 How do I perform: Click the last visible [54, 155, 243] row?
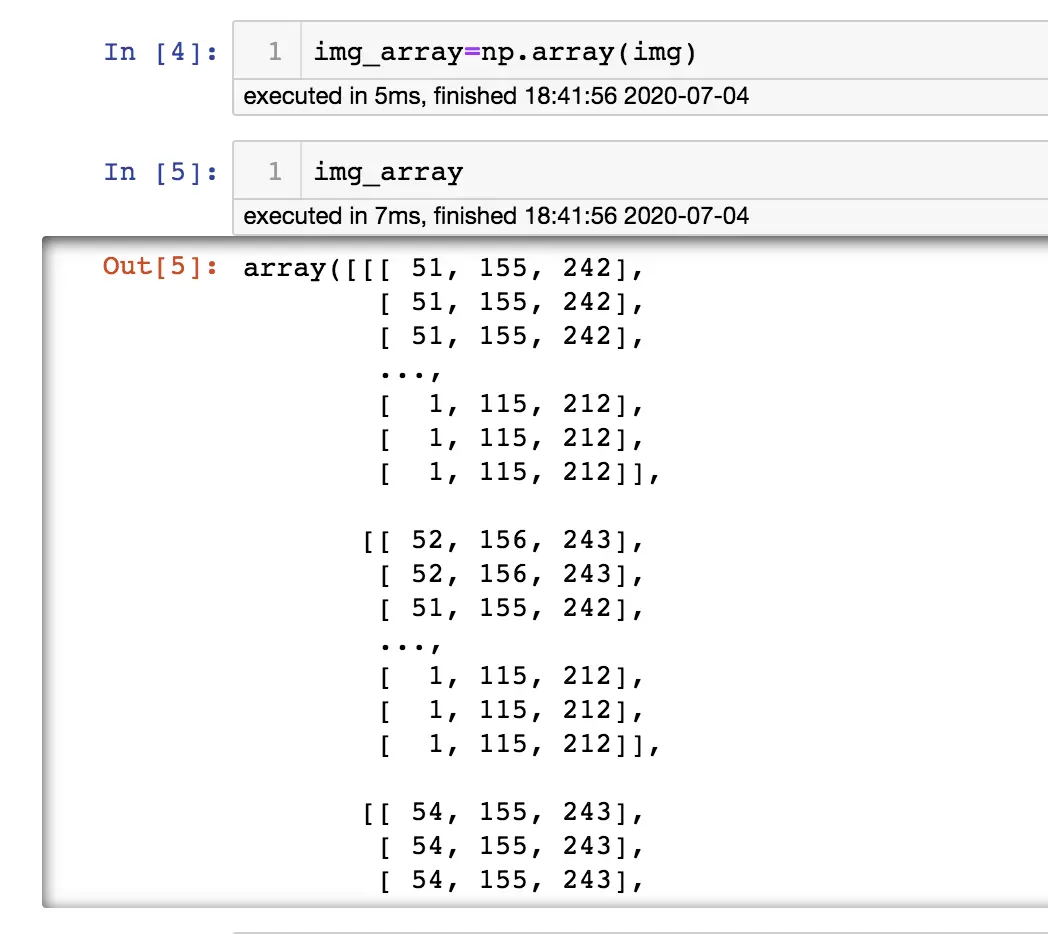click(x=511, y=880)
